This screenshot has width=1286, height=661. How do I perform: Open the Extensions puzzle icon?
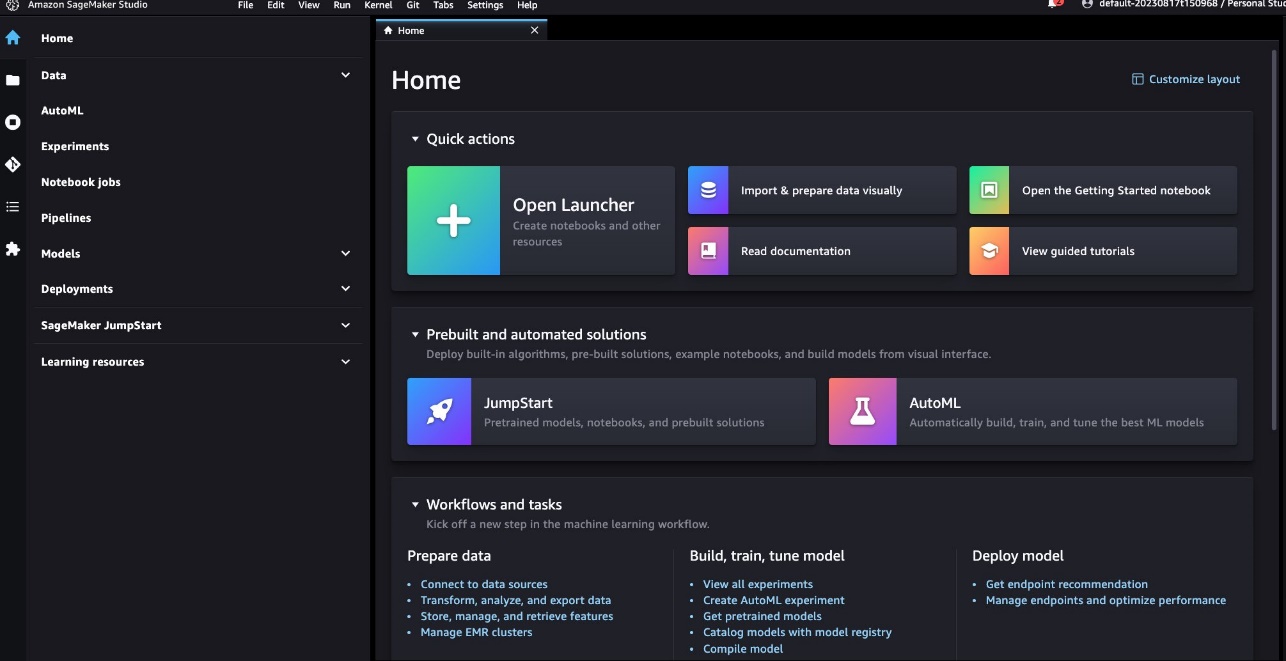[12, 249]
